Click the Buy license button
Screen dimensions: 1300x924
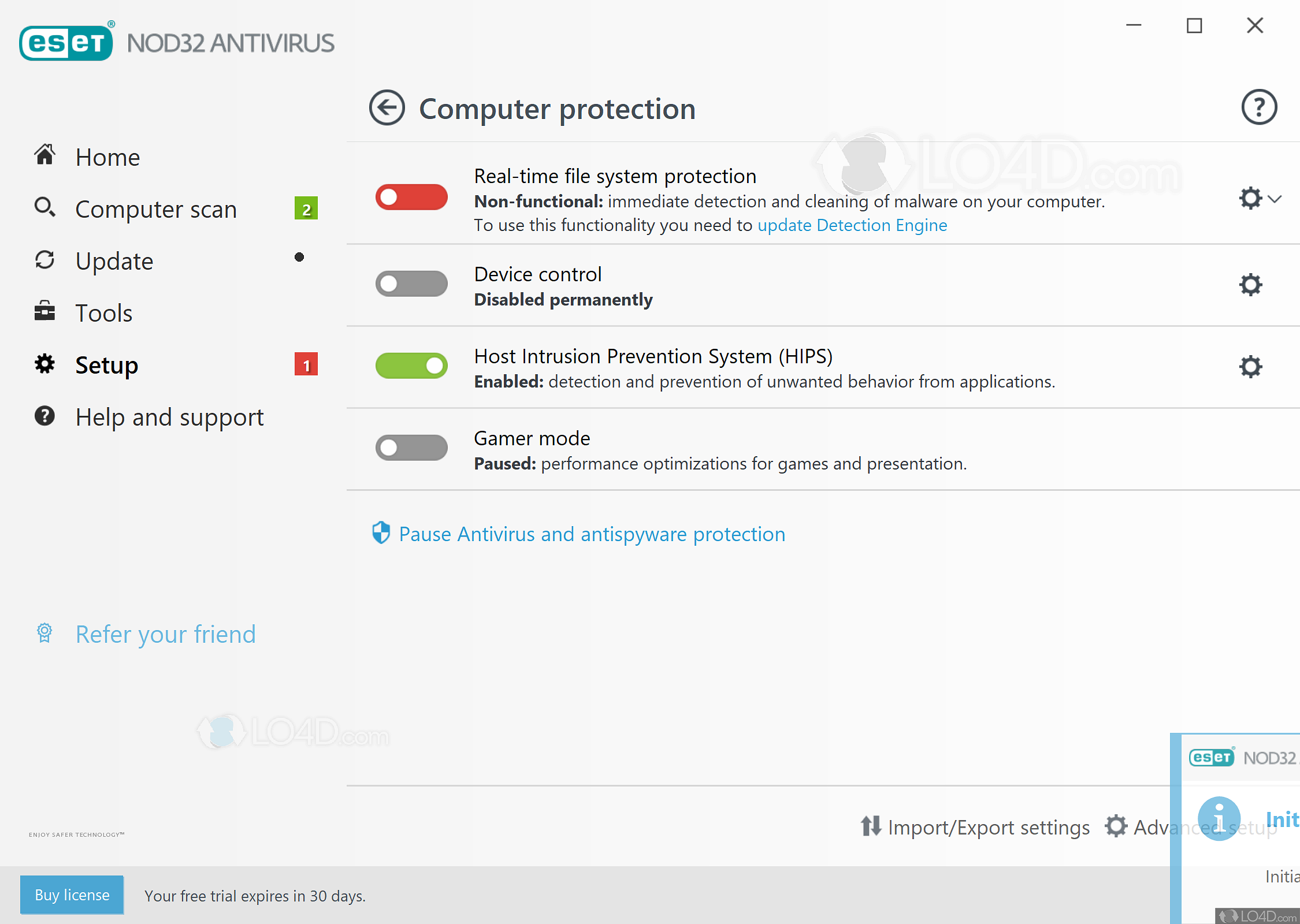point(72,895)
